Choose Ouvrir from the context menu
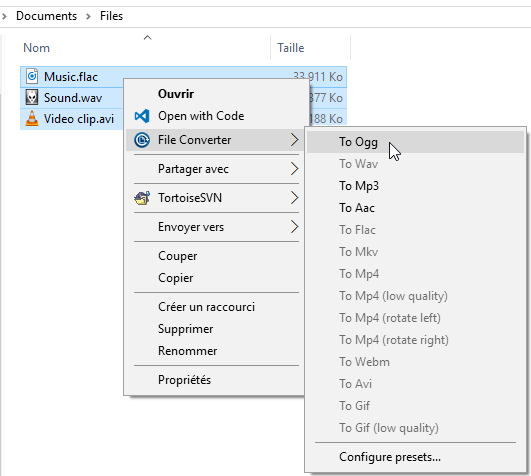The width and height of the screenshot is (531, 476). 176,94
